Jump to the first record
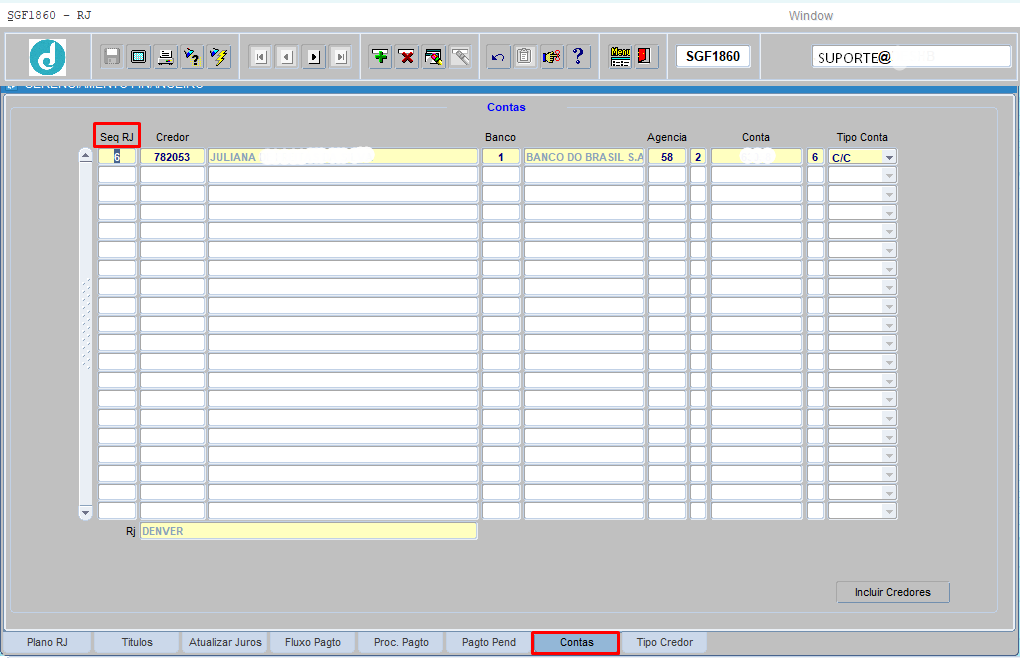The width and height of the screenshot is (1020, 658). [260, 57]
